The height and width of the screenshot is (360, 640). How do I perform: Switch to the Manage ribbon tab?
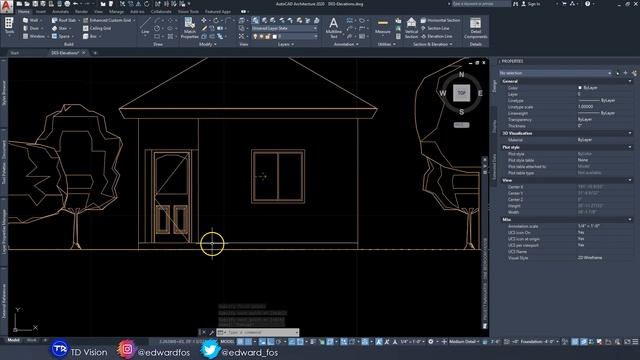point(116,12)
